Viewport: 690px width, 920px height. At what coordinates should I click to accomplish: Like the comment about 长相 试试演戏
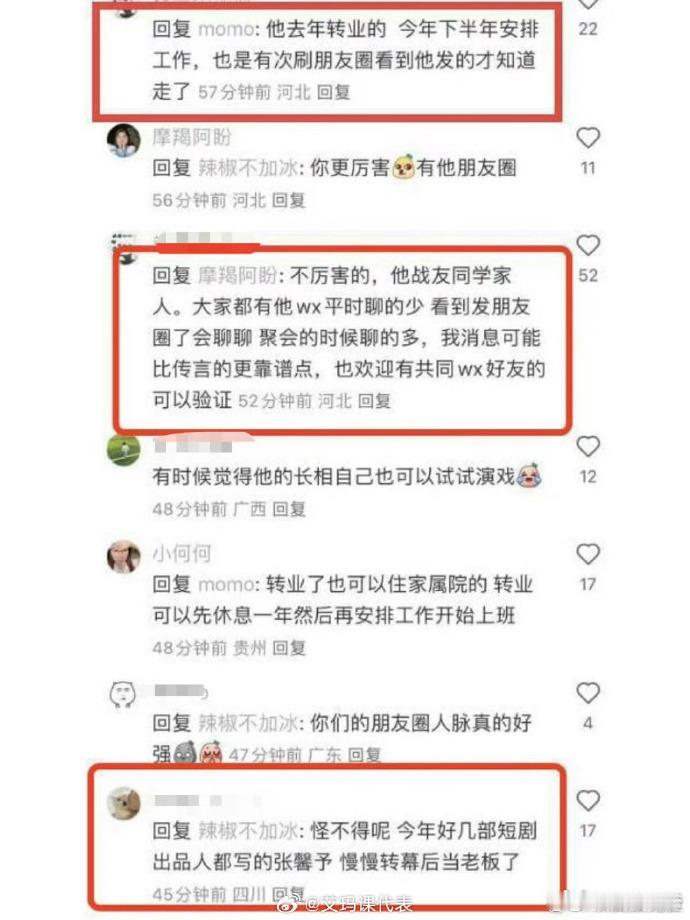point(588,447)
